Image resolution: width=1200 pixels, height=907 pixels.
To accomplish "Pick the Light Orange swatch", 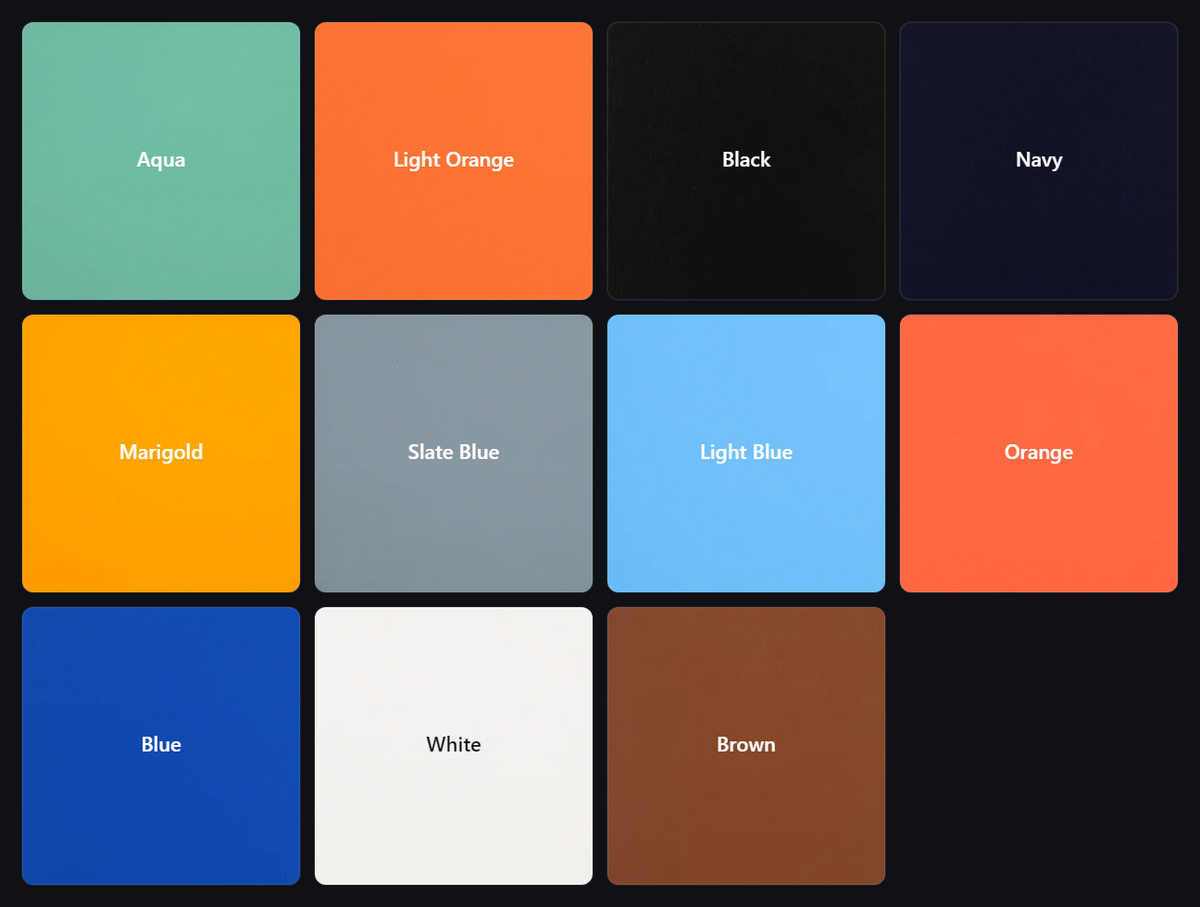I will (454, 161).
